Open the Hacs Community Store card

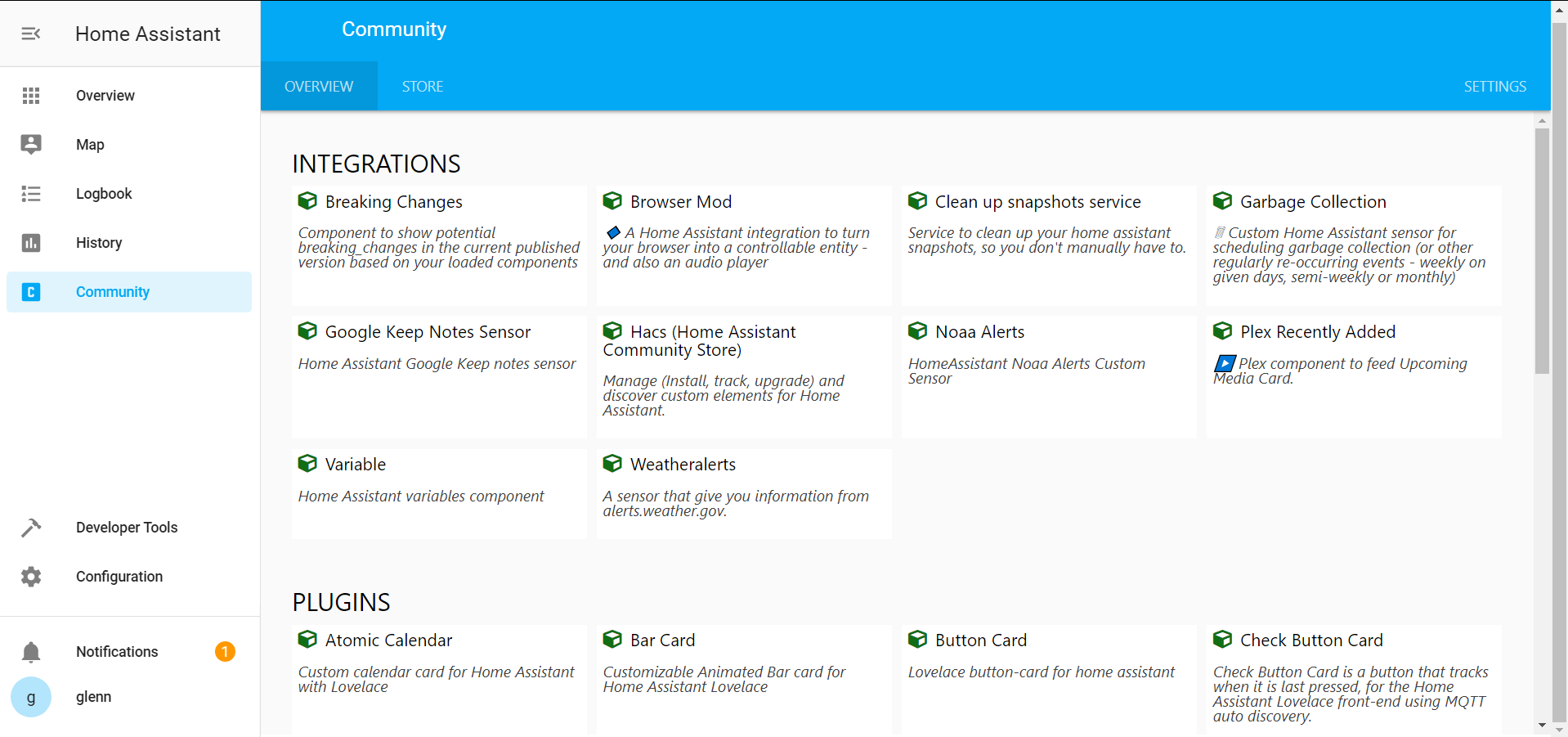742,376
